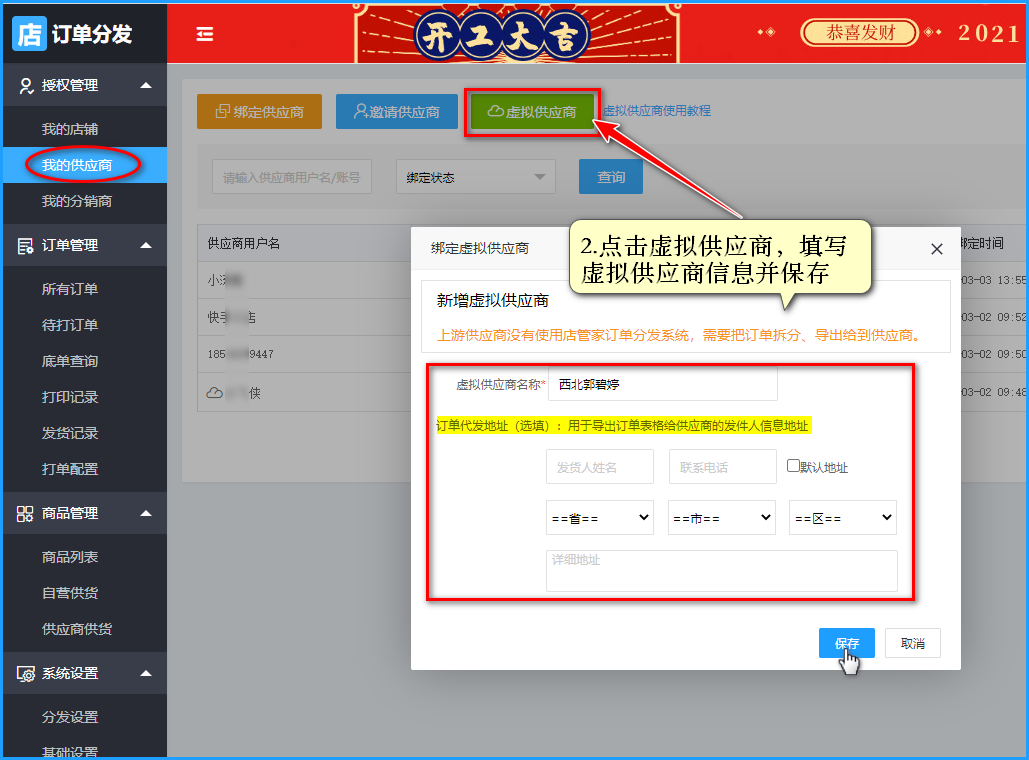Click the 店 app logo icon
The width and height of the screenshot is (1029, 760).
tap(29, 33)
